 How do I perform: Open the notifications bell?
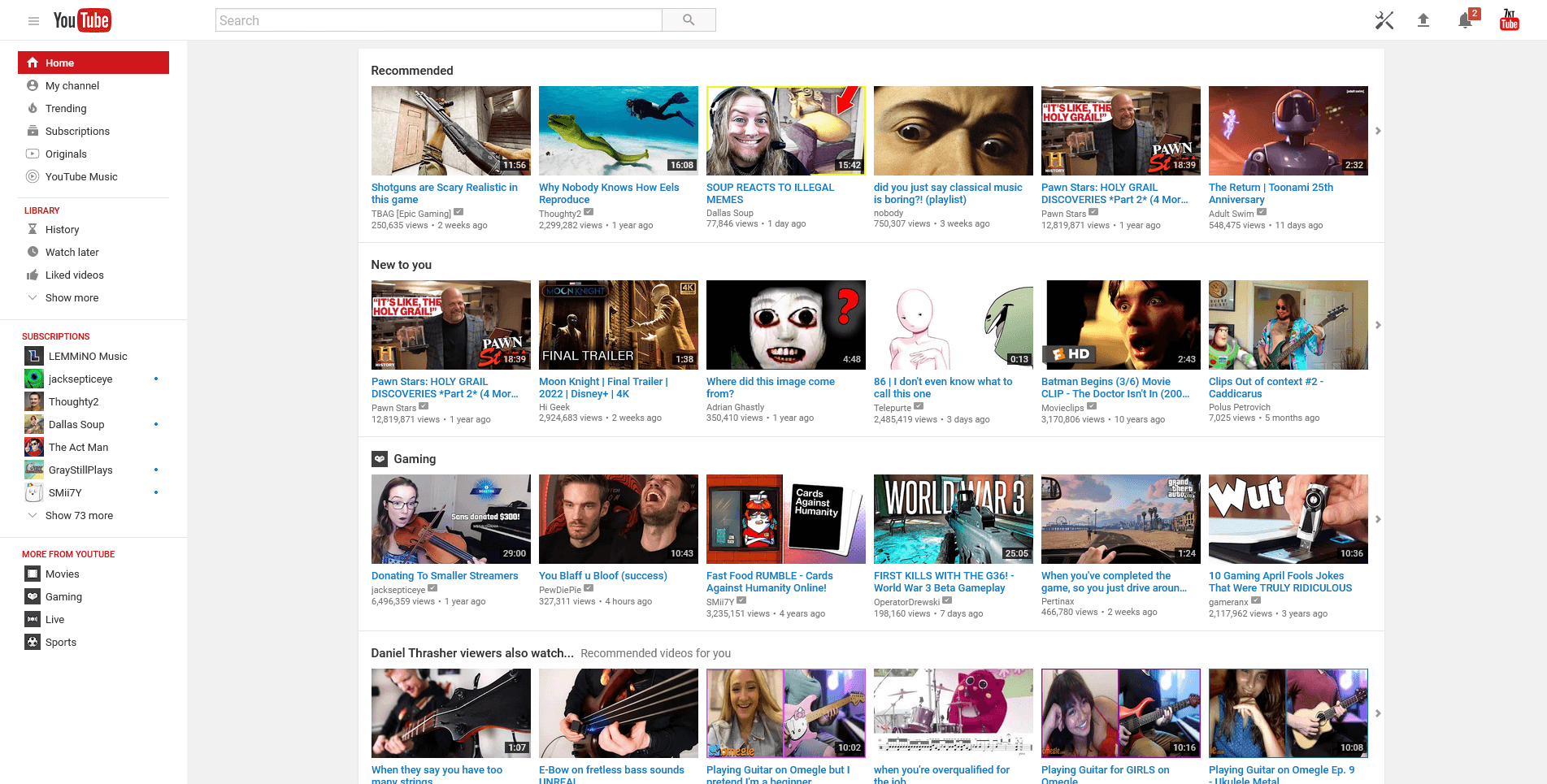tap(1467, 19)
